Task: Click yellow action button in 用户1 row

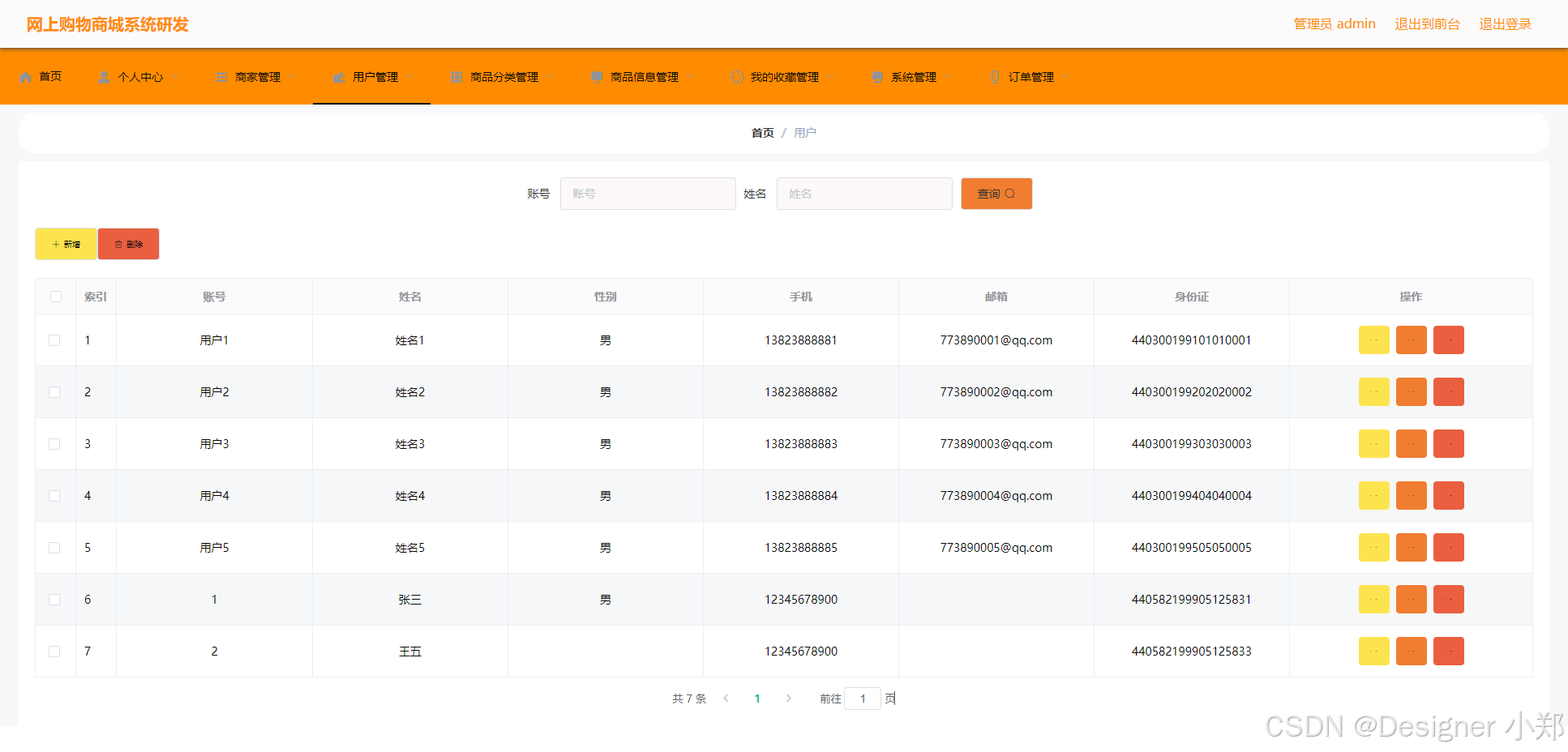Action: pos(1373,340)
